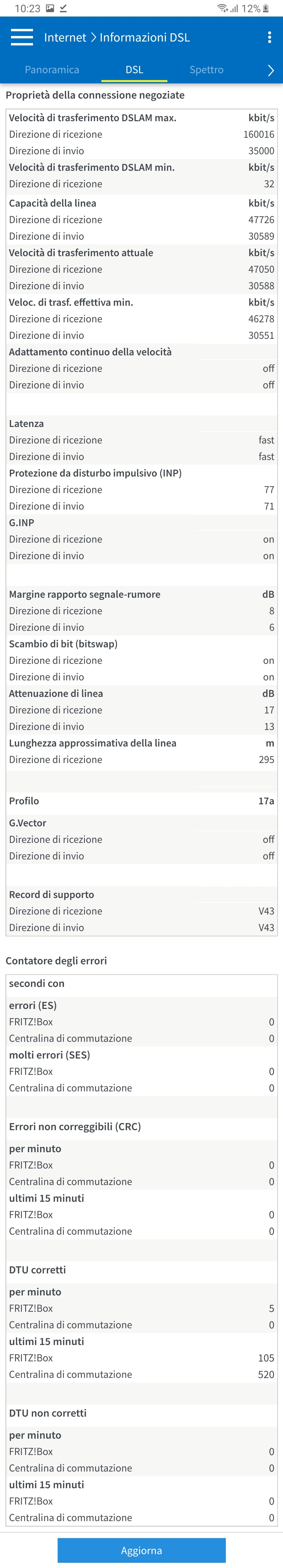Tap the Lunghezza approssimativa della linea row
The height and width of the screenshot is (1568, 283).
(x=141, y=743)
